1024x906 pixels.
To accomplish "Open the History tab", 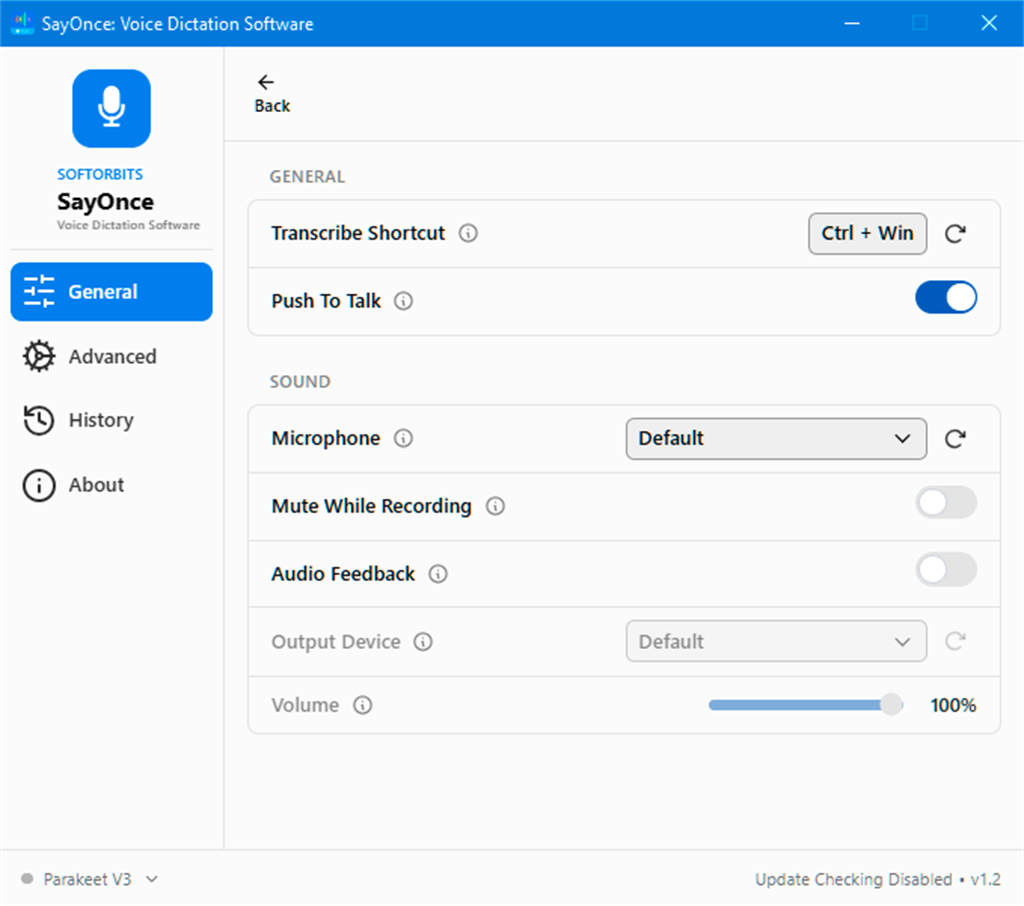I will click(x=112, y=420).
